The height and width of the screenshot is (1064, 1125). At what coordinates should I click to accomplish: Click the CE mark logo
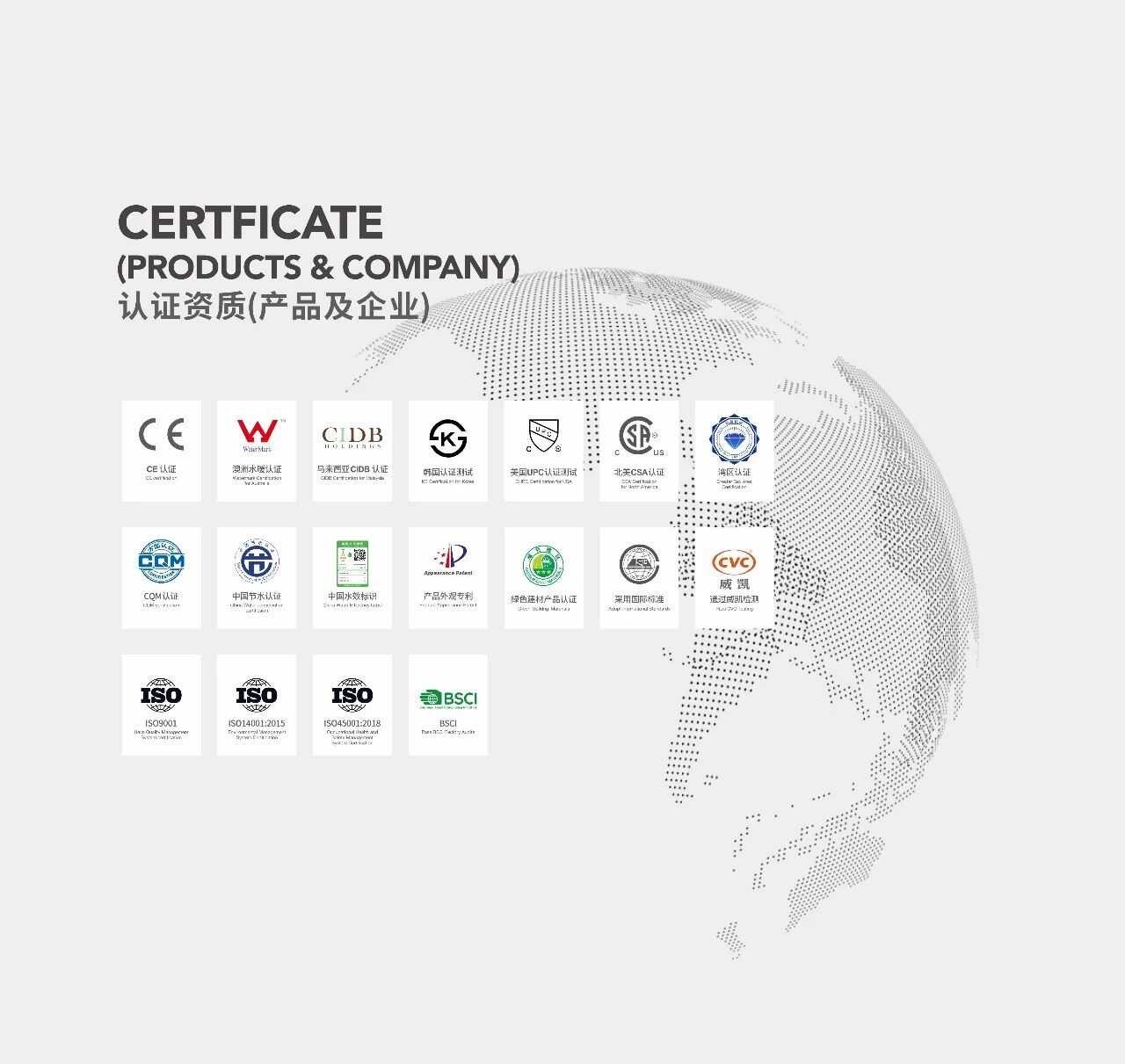click(x=162, y=435)
